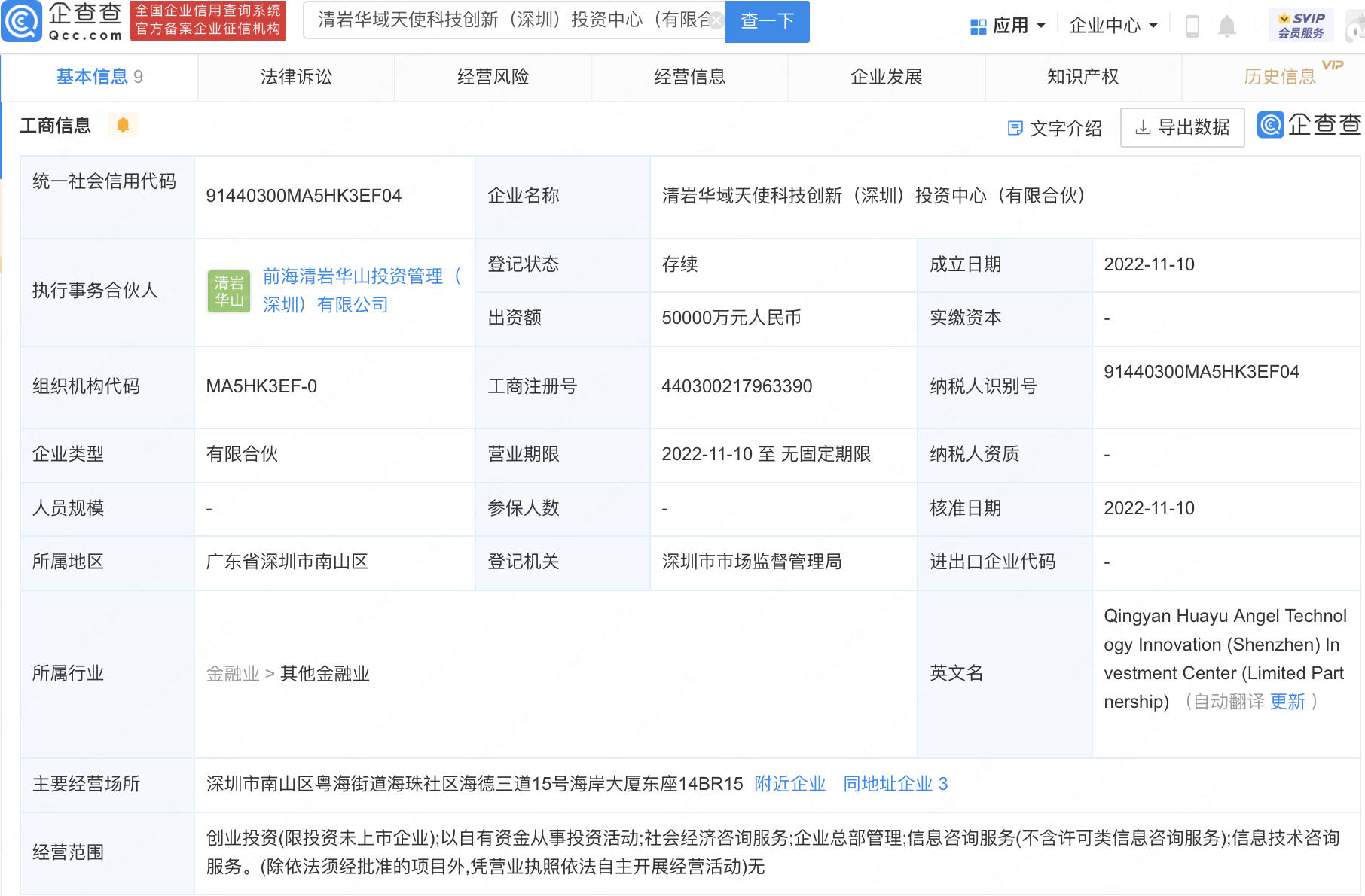The height and width of the screenshot is (896, 1365).
Task: Click the orange alert bell beside 工商信息
Action: pos(123,125)
